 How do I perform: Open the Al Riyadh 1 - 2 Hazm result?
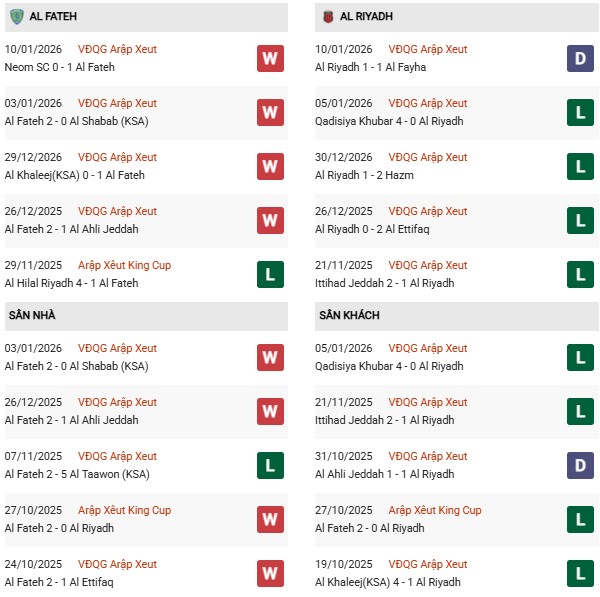363,175
